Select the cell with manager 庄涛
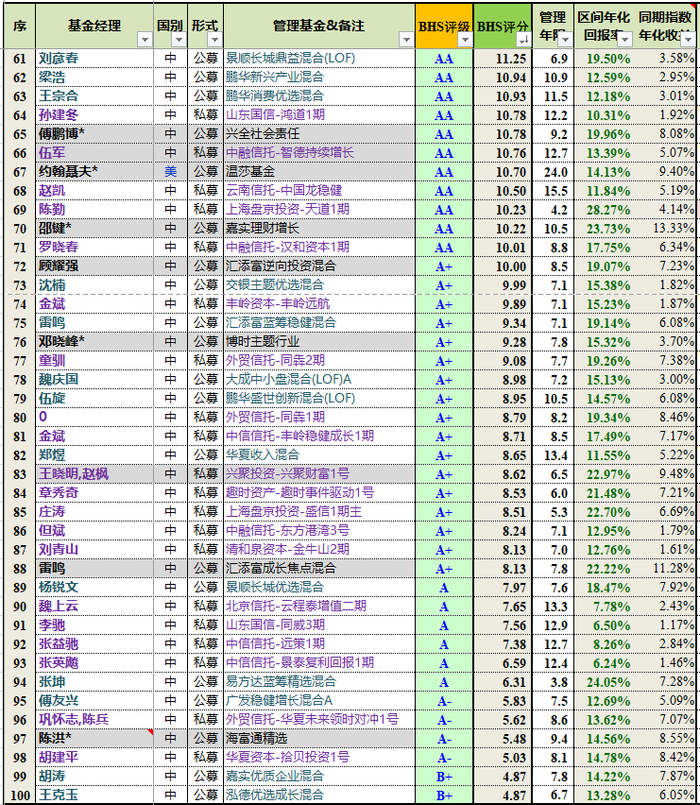The height and width of the screenshot is (805, 700). pyautogui.click(x=94, y=512)
